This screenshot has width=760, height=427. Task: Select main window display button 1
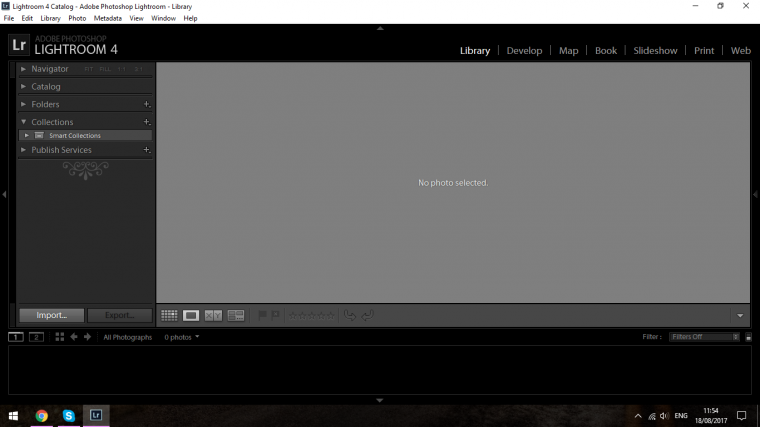[x=16, y=337]
